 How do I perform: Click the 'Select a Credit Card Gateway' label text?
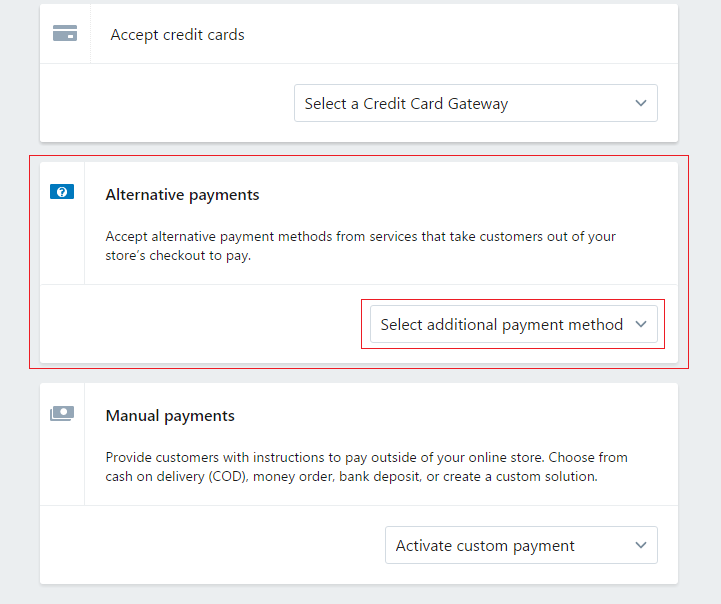click(406, 104)
